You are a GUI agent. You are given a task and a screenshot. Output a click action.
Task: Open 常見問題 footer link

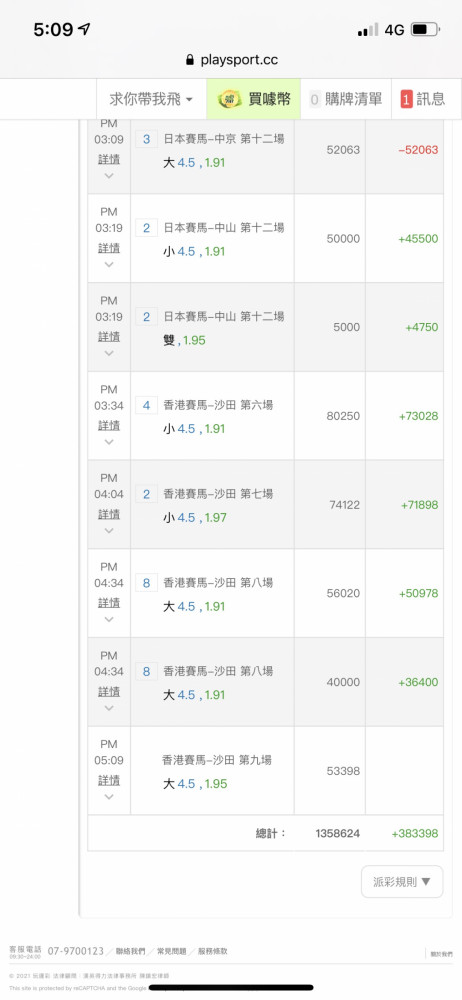pyautogui.click(x=172, y=951)
